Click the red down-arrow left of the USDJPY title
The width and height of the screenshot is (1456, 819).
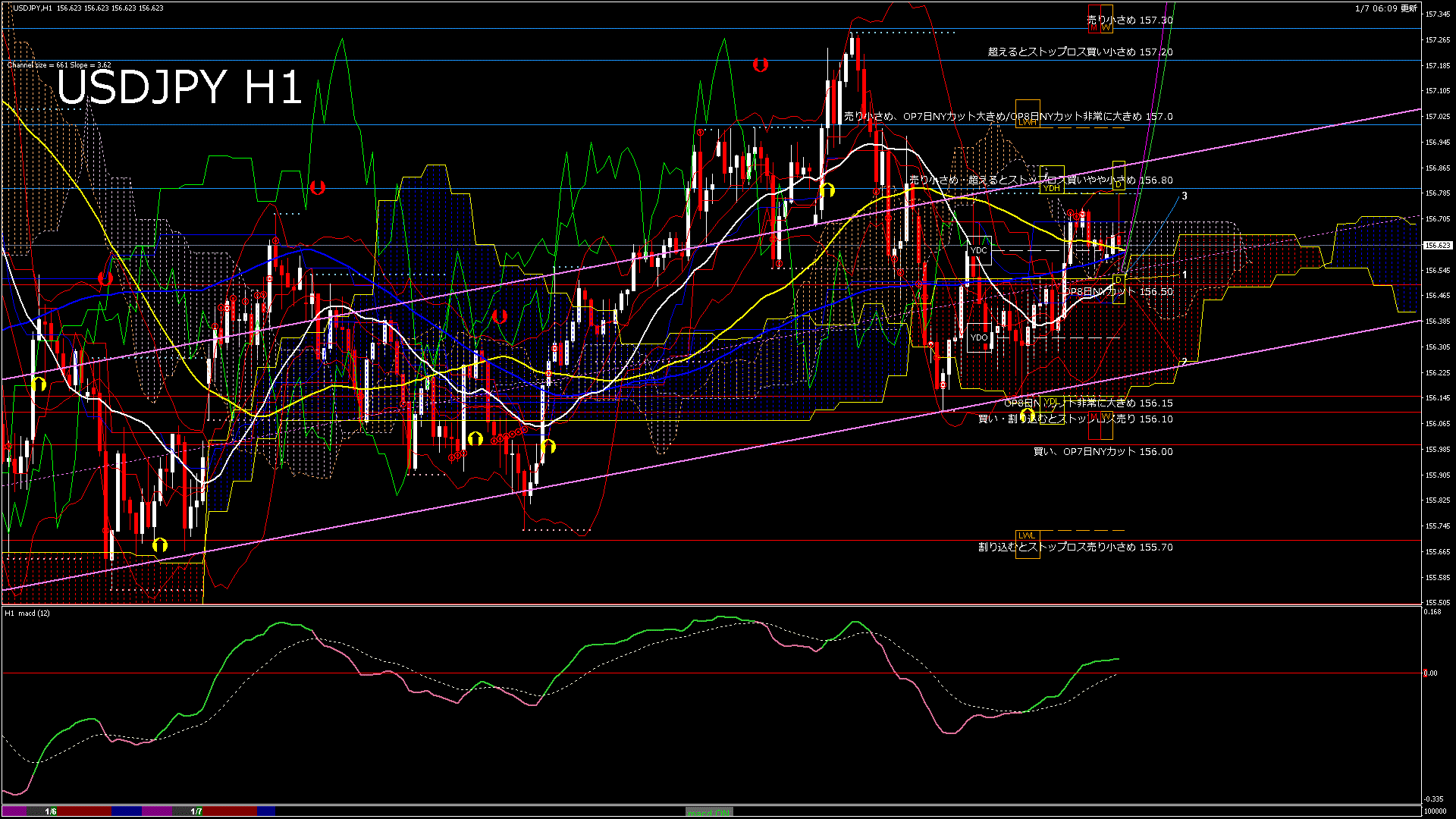pyautogui.click(x=105, y=278)
